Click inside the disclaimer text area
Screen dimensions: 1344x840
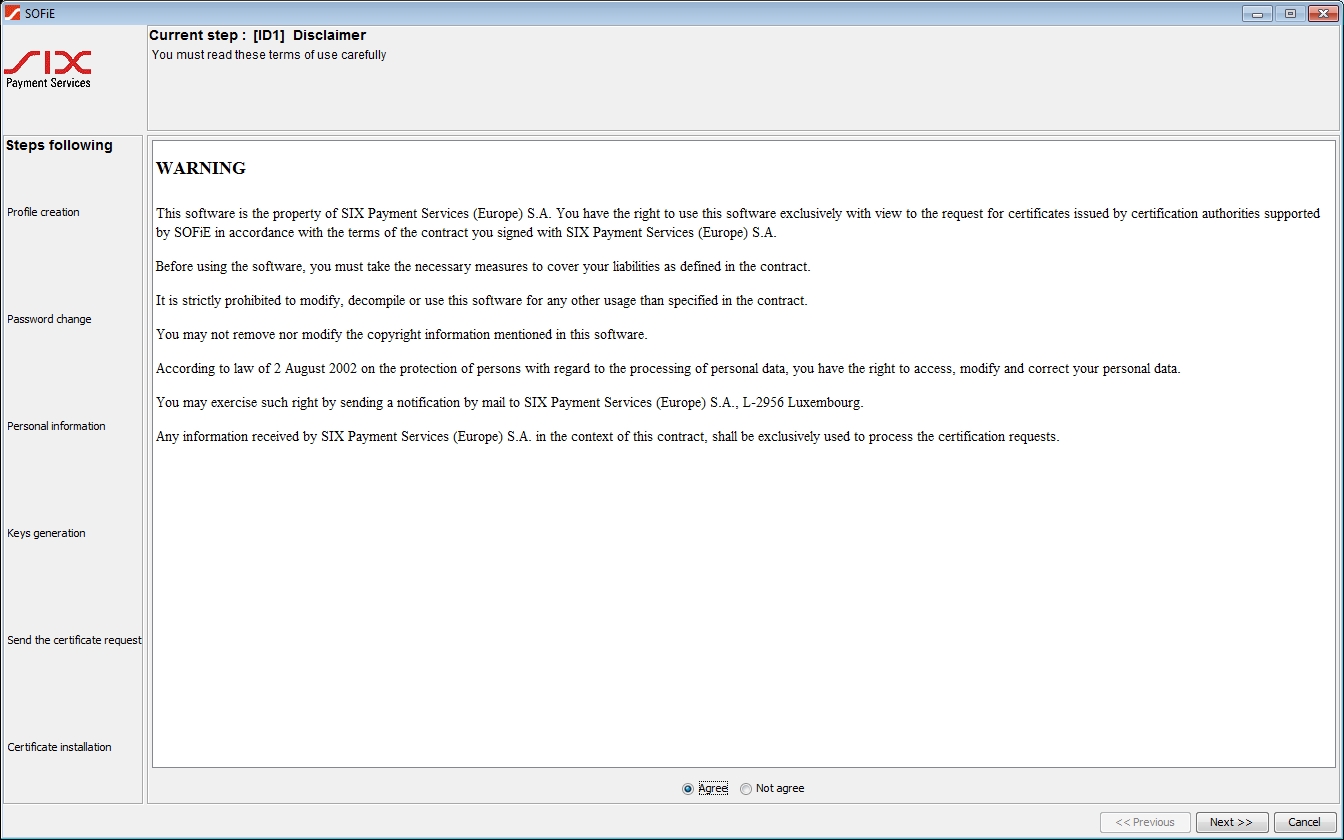pos(742,600)
